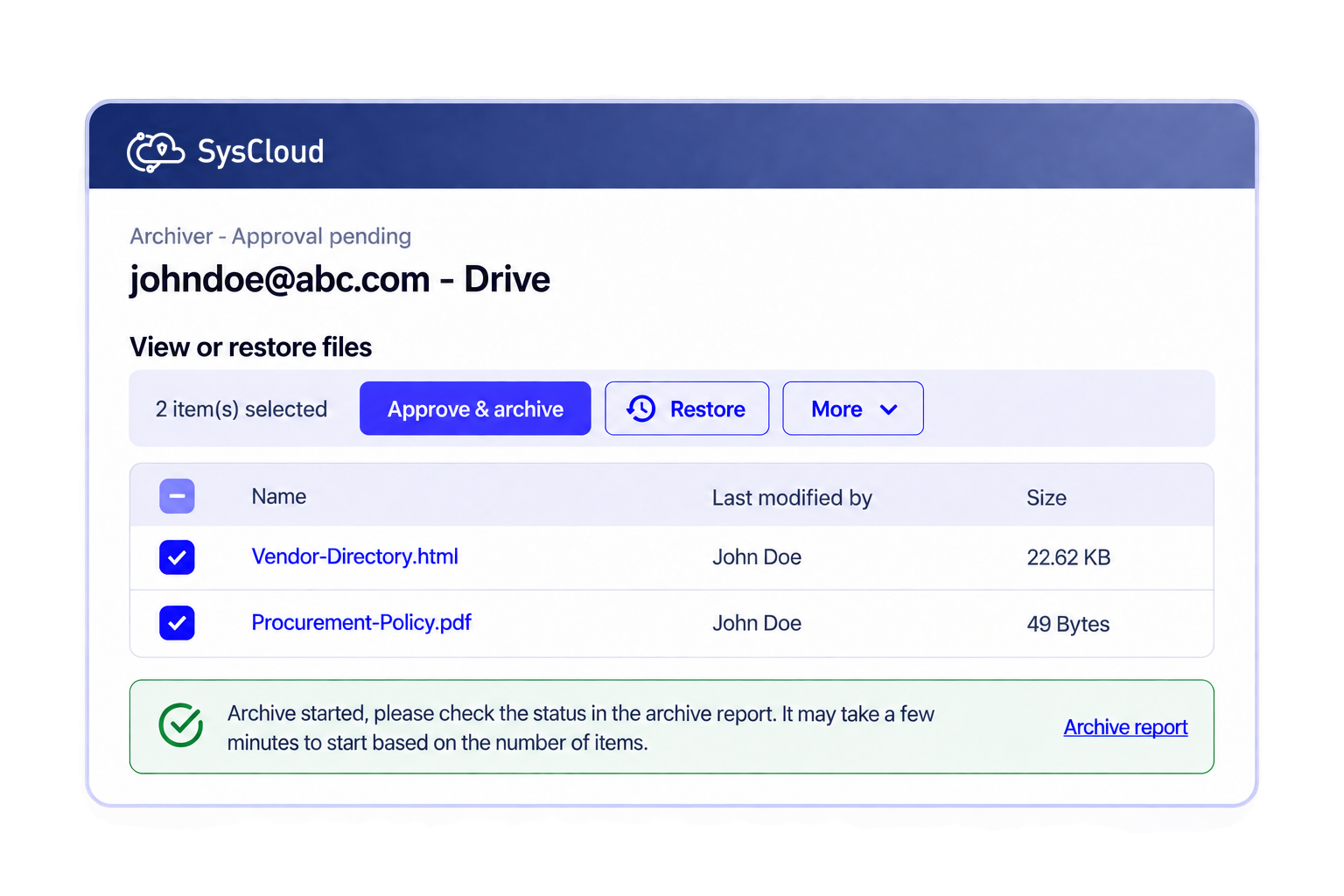The width and height of the screenshot is (1344, 896).
Task: Click the SysCloud brand name text
Action: (x=261, y=151)
